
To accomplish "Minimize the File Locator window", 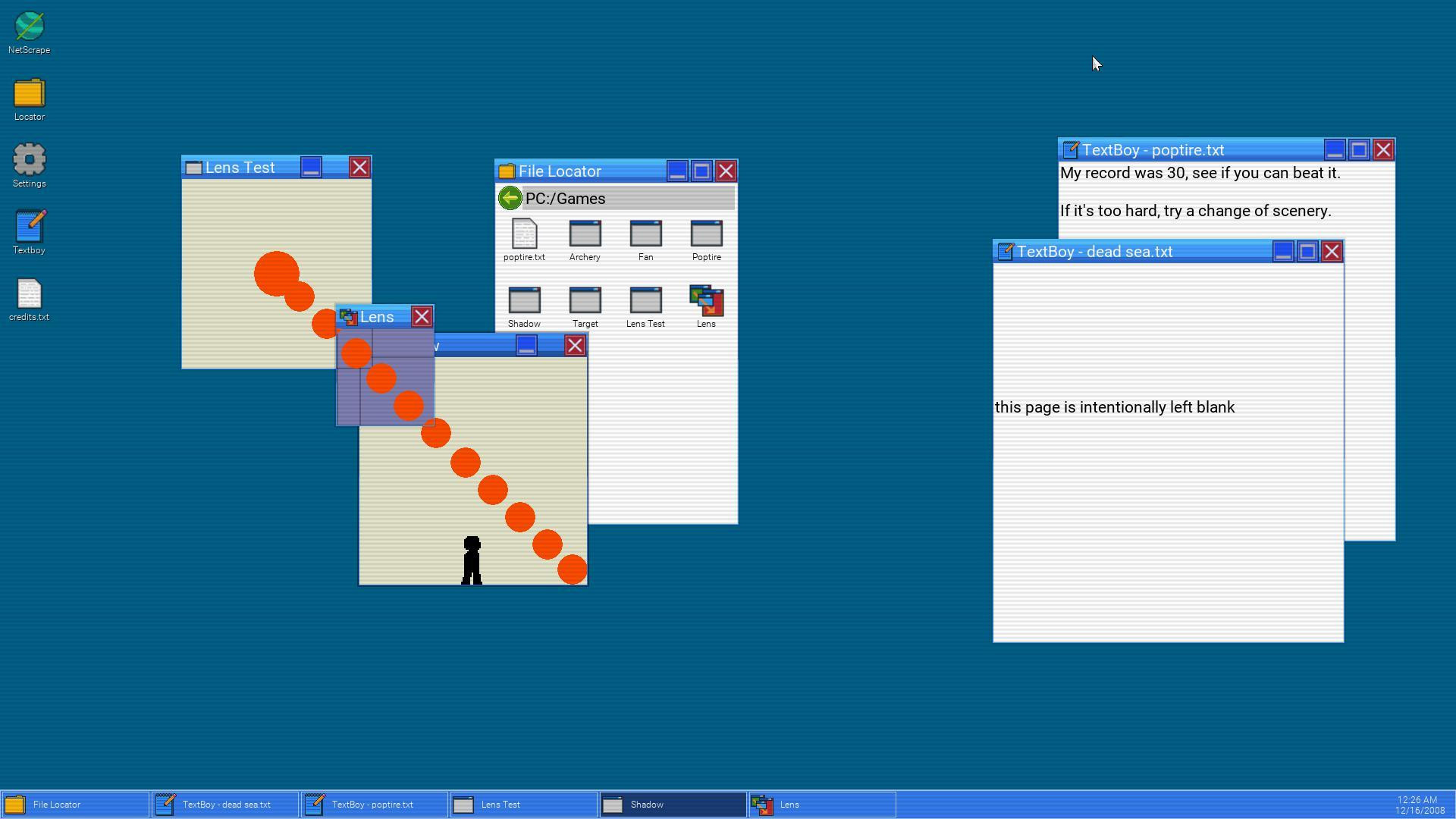I will click(x=677, y=171).
